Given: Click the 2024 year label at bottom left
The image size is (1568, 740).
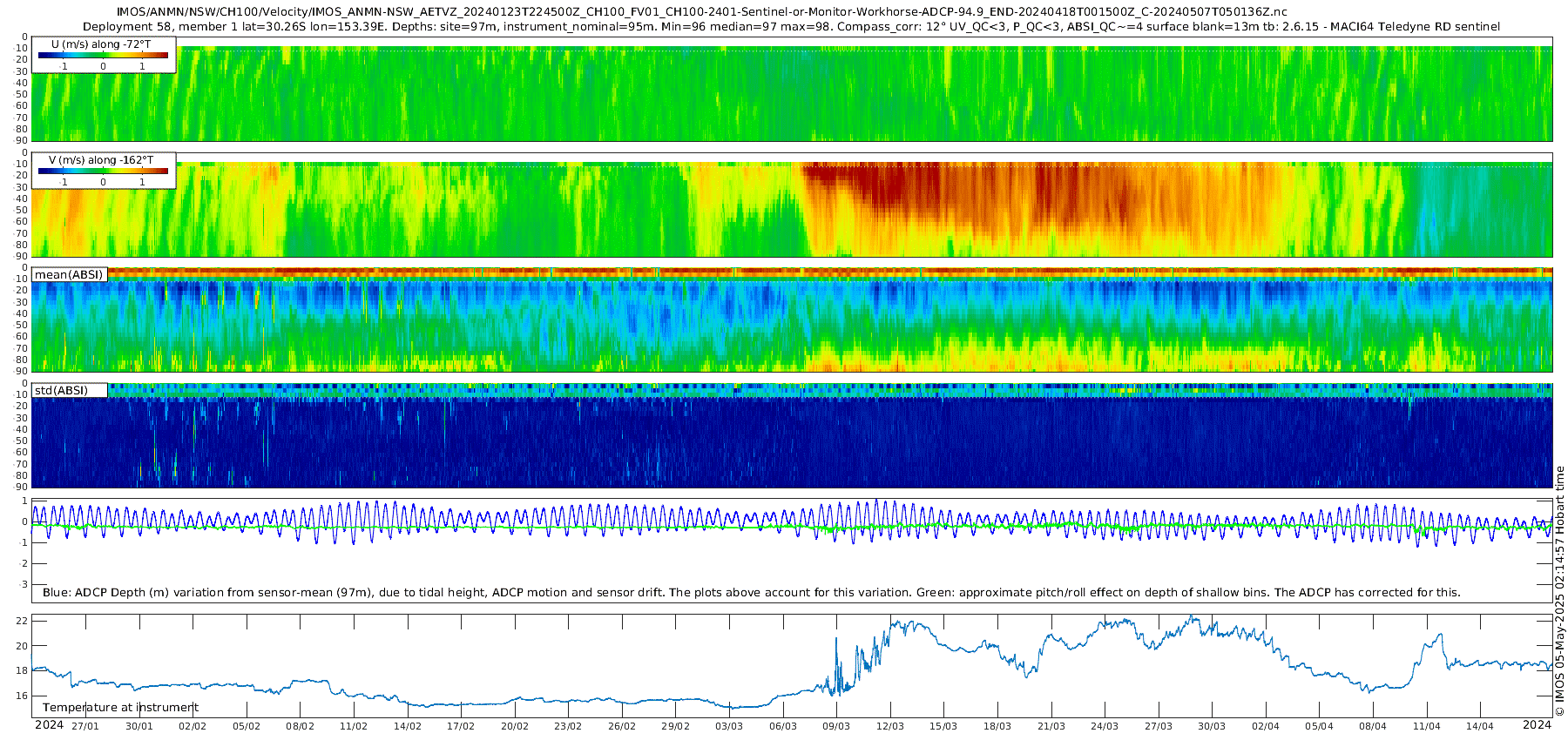Looking at the screenshot, I should click(x=49, y=724).
